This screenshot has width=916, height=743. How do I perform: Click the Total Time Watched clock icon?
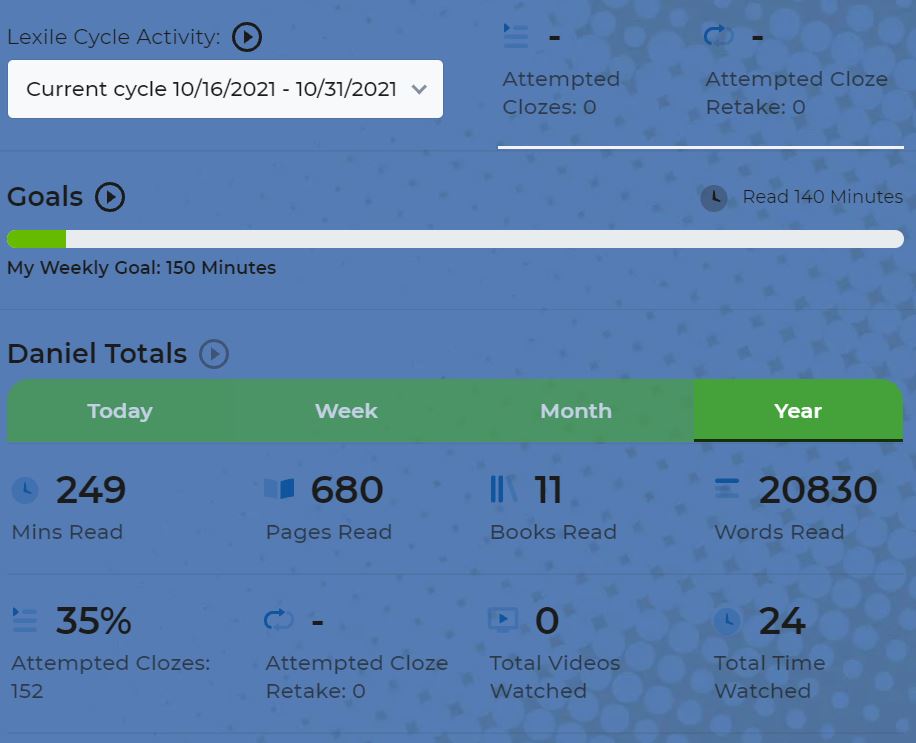pyautogui.click(x=727, y=621)
